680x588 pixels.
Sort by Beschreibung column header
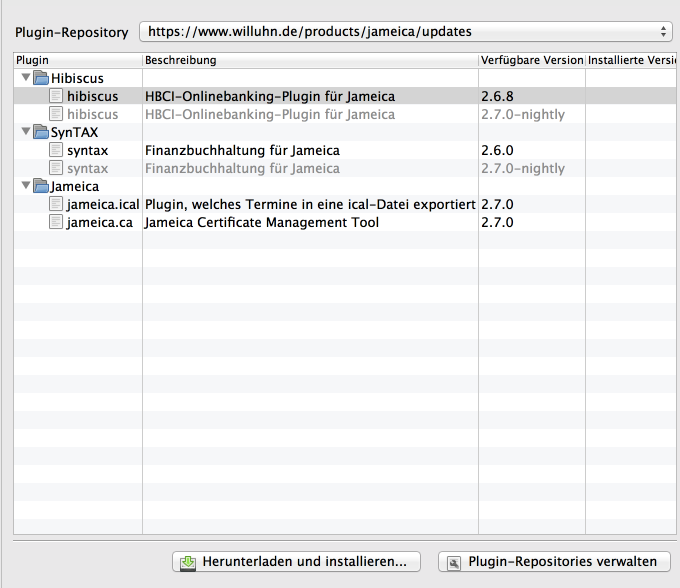click(310, 60)
